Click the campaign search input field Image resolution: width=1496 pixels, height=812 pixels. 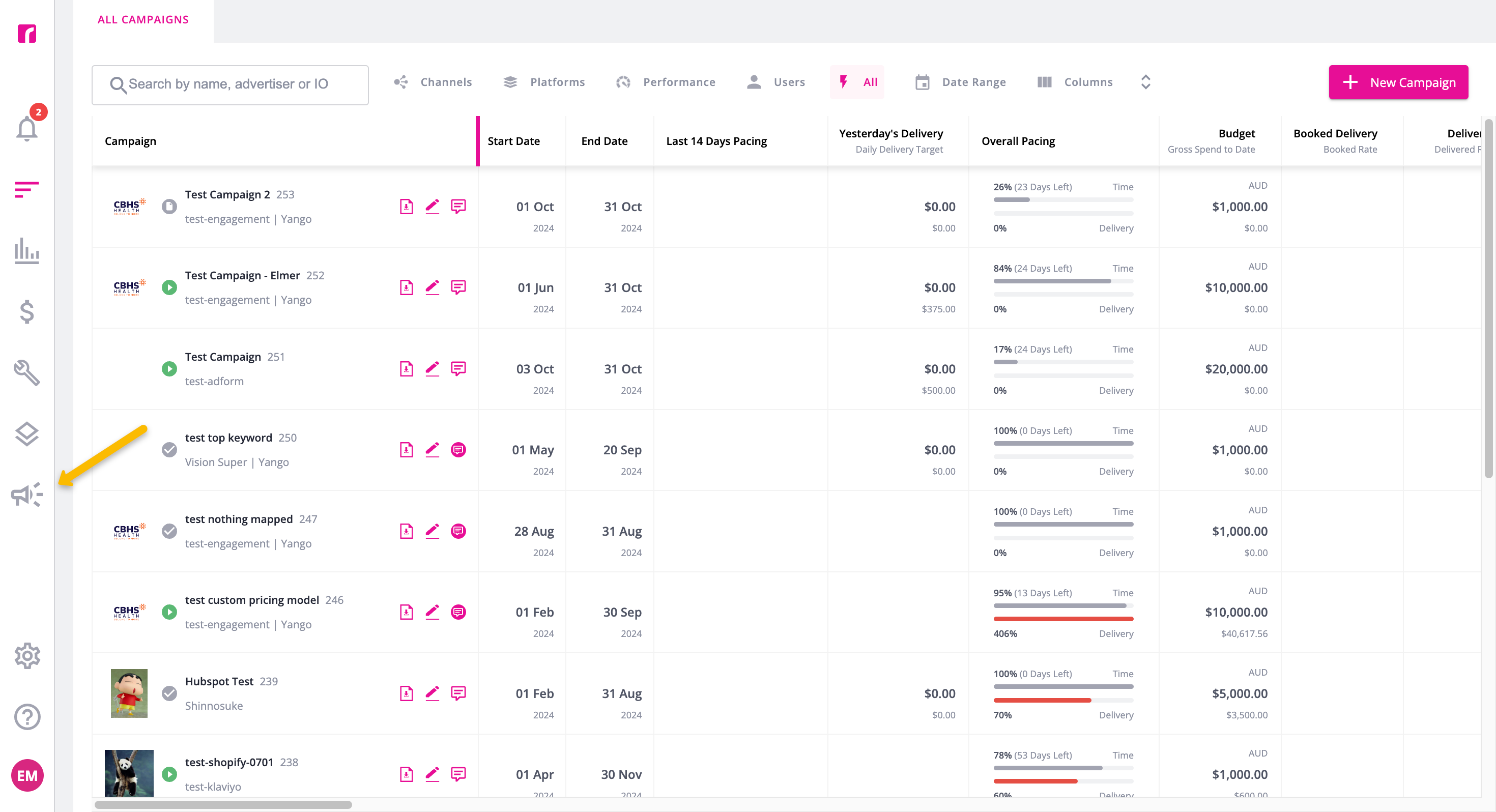point(230,85)
